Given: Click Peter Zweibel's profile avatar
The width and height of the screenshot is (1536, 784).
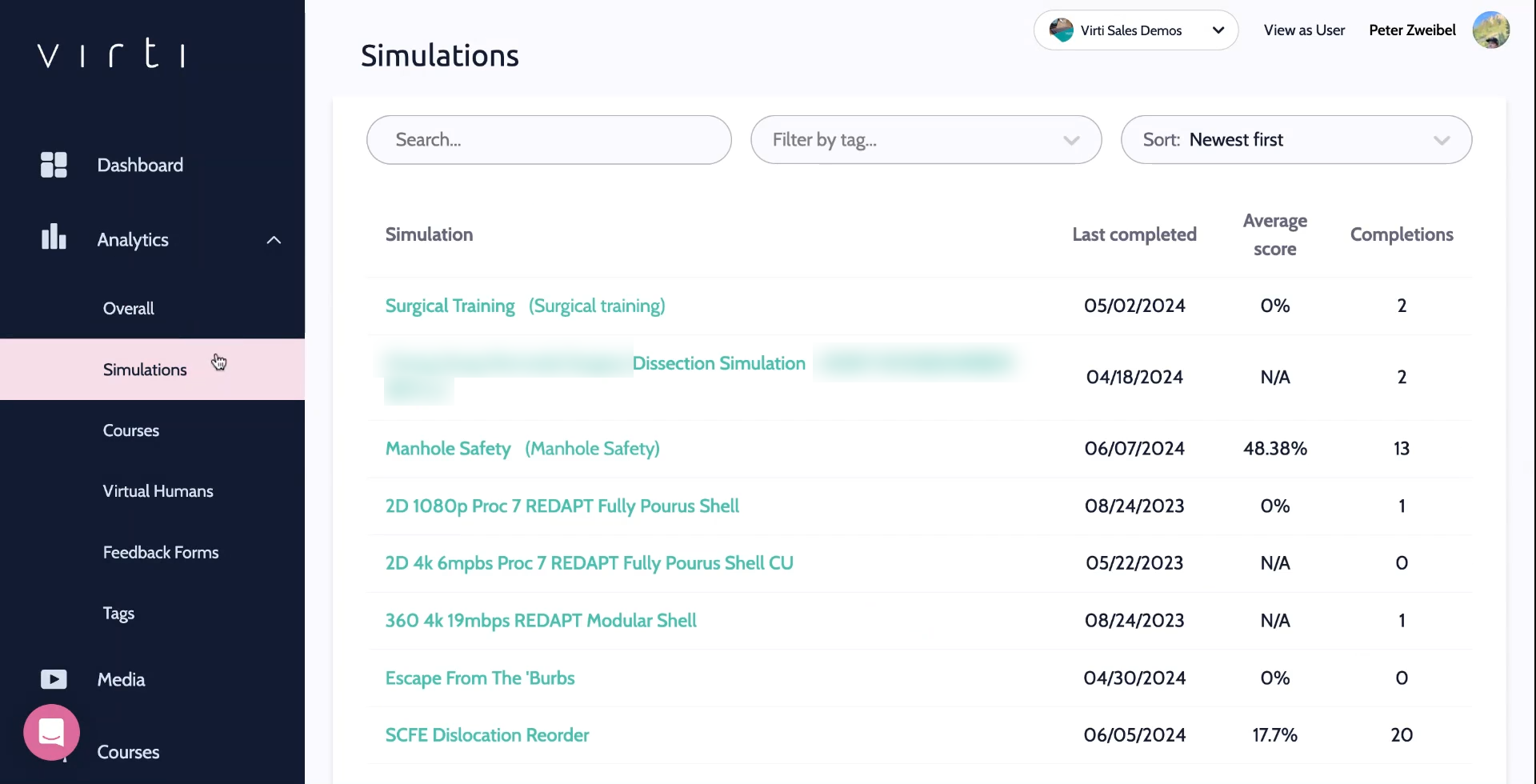Looking at the screenshot, I should click(1490, 30).
